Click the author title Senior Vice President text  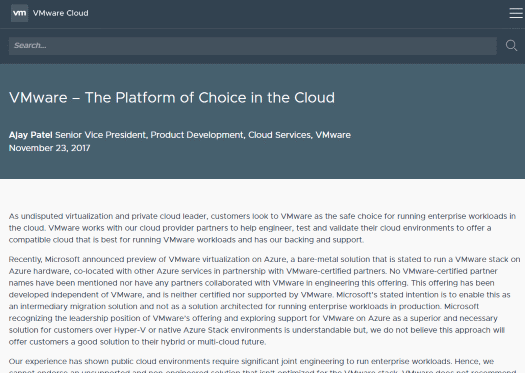pyautogui.click(x=203, y=135)
